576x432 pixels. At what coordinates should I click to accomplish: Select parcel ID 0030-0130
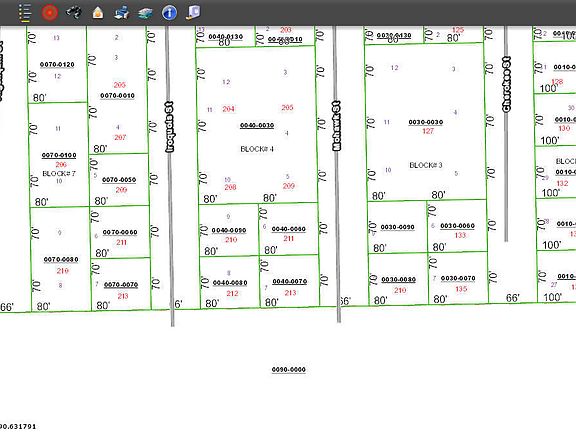[x=394, y=36]
